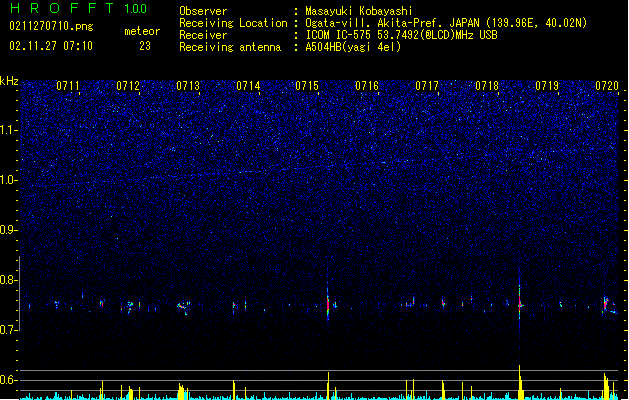The image size is (629, 400).
Task: Click the 'Receiving Location' field label
Action: tap(233, 23)
